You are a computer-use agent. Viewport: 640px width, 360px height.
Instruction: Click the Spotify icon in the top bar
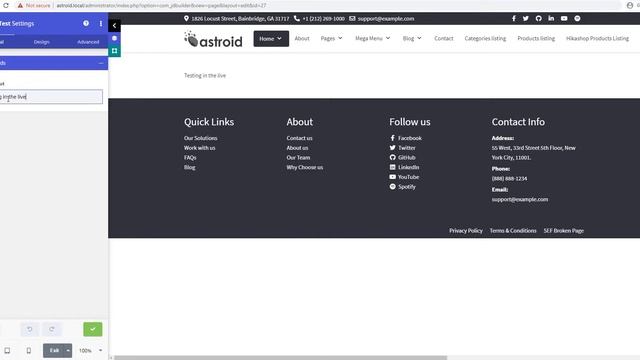(577, 18)
